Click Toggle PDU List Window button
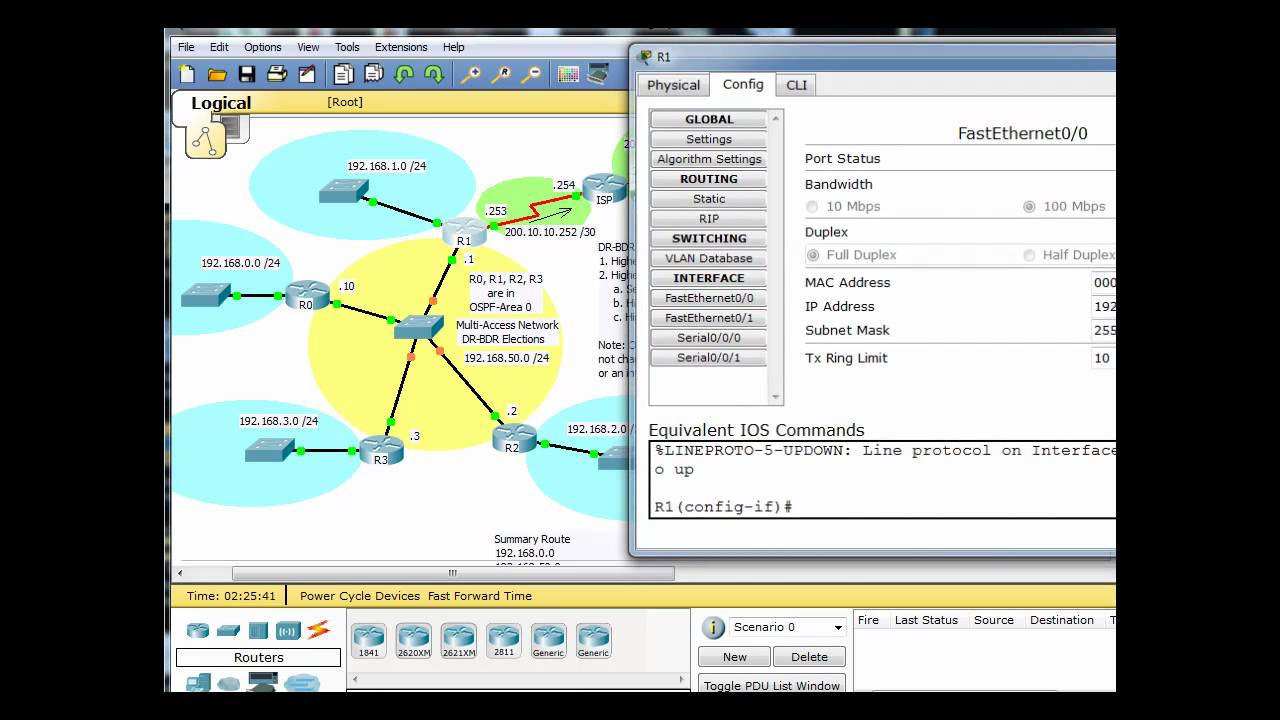The width and height of the screenshot is (1280, 720). pyautogui.click(x=772, y=684)
